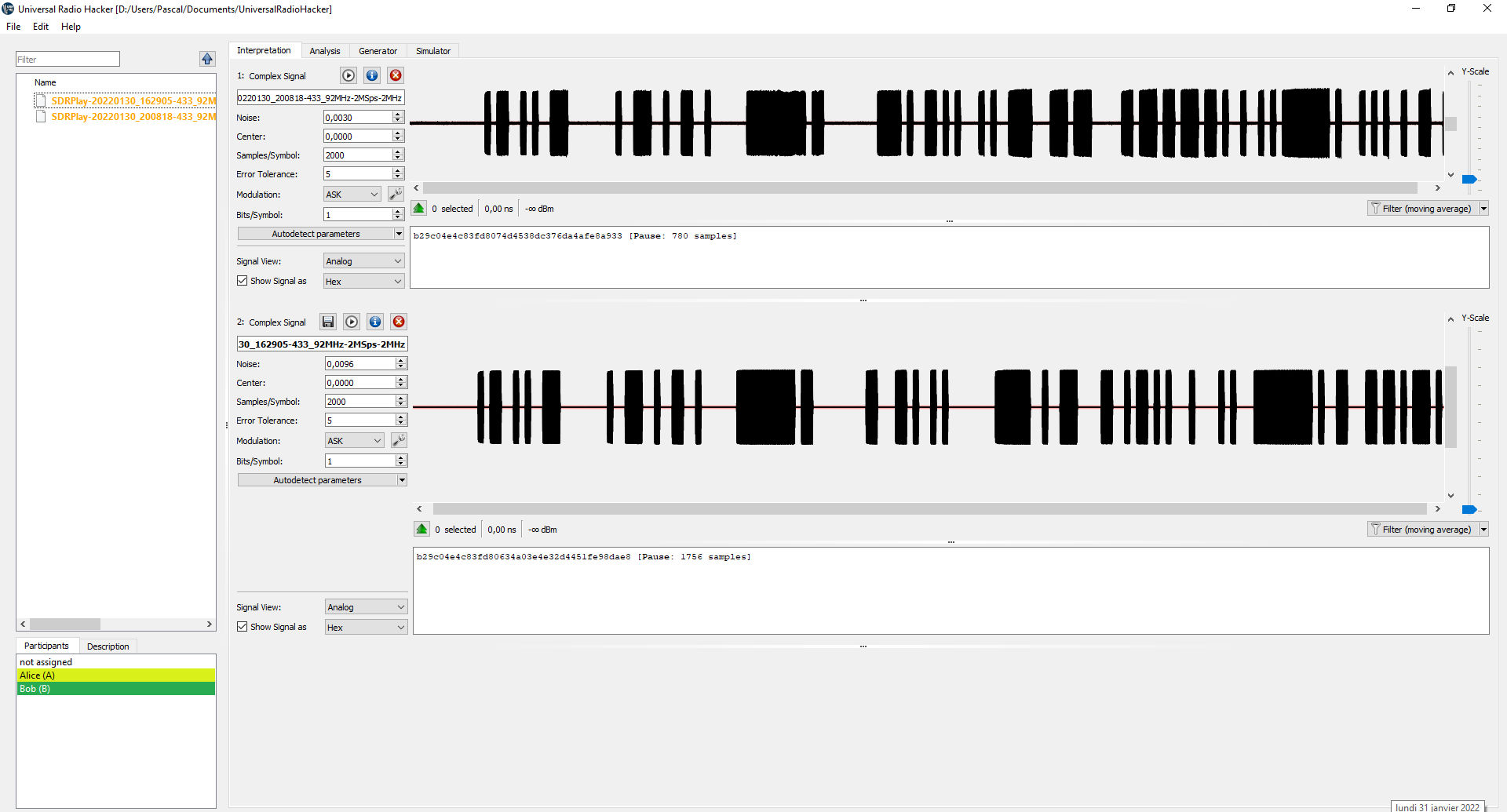Click the Filter (moving average) button for signal 1

tap(1422, 209)
